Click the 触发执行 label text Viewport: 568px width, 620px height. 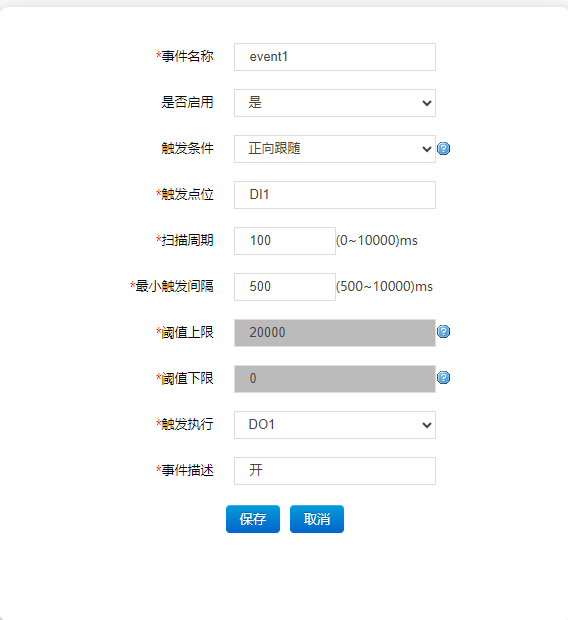point(187,424)
